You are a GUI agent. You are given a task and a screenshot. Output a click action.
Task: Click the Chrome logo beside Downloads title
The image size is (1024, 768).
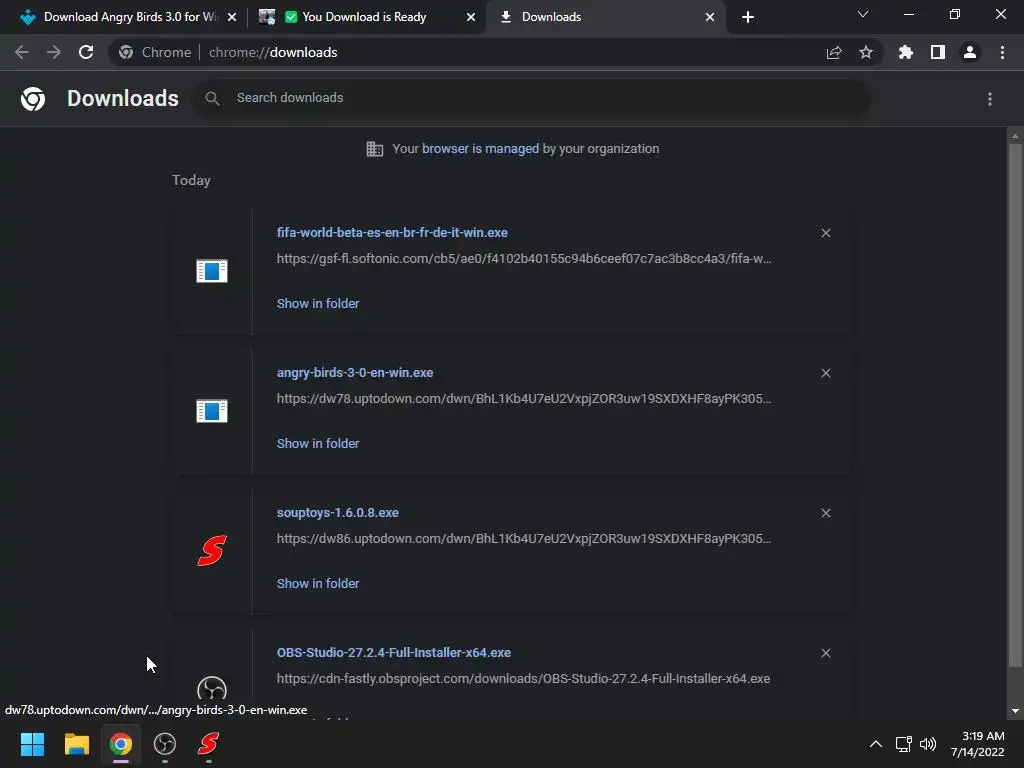point(33,99)
